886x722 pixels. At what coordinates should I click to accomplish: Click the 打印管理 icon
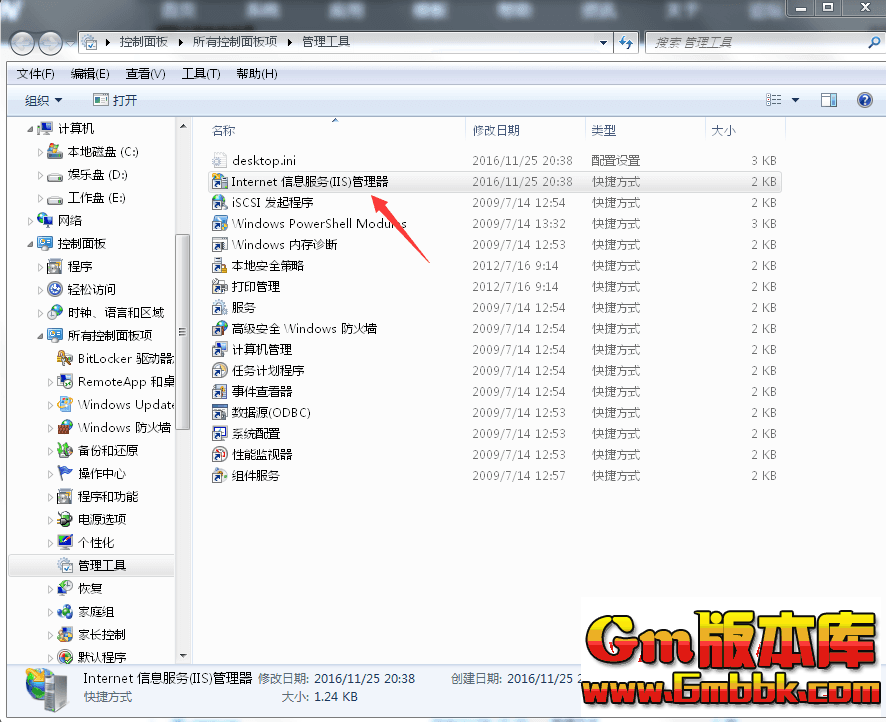219,287
